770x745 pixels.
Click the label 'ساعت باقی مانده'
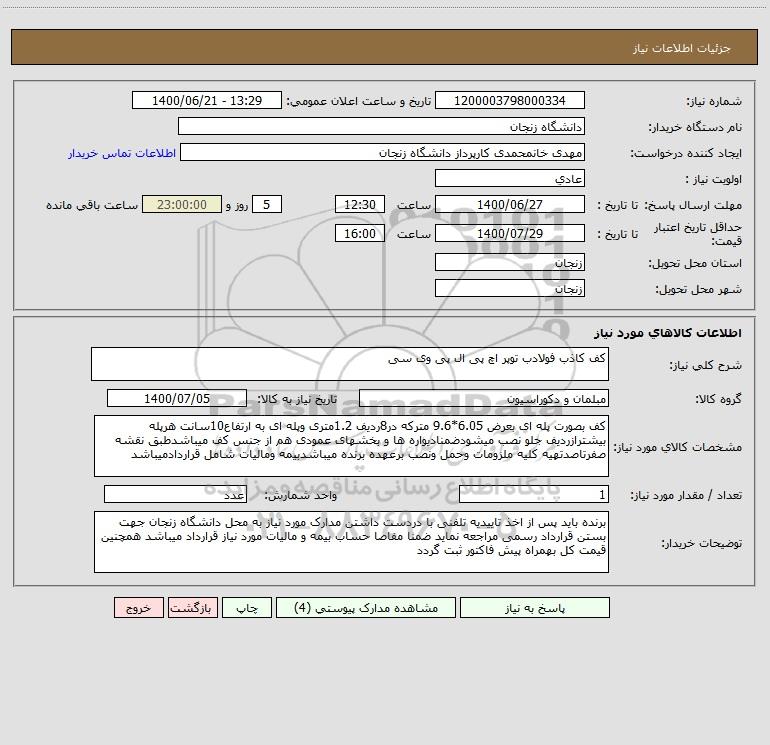pos(92,205)
